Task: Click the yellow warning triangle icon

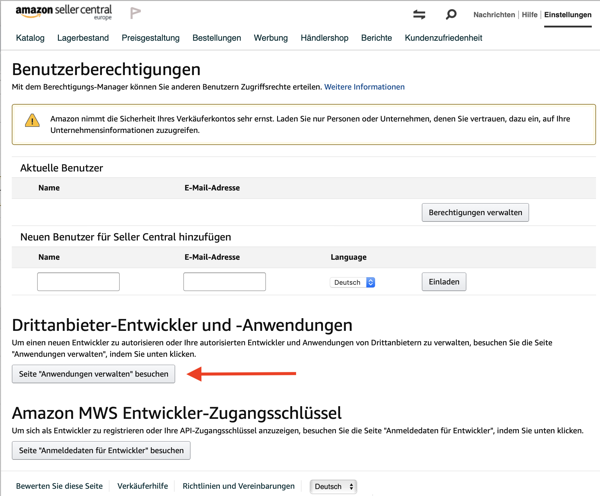Action: (x=32, y=121)
